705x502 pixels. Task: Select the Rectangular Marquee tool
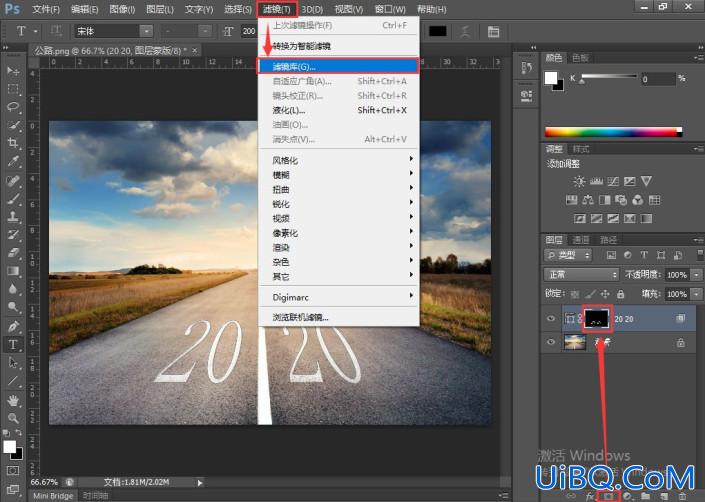pos(13,89)
